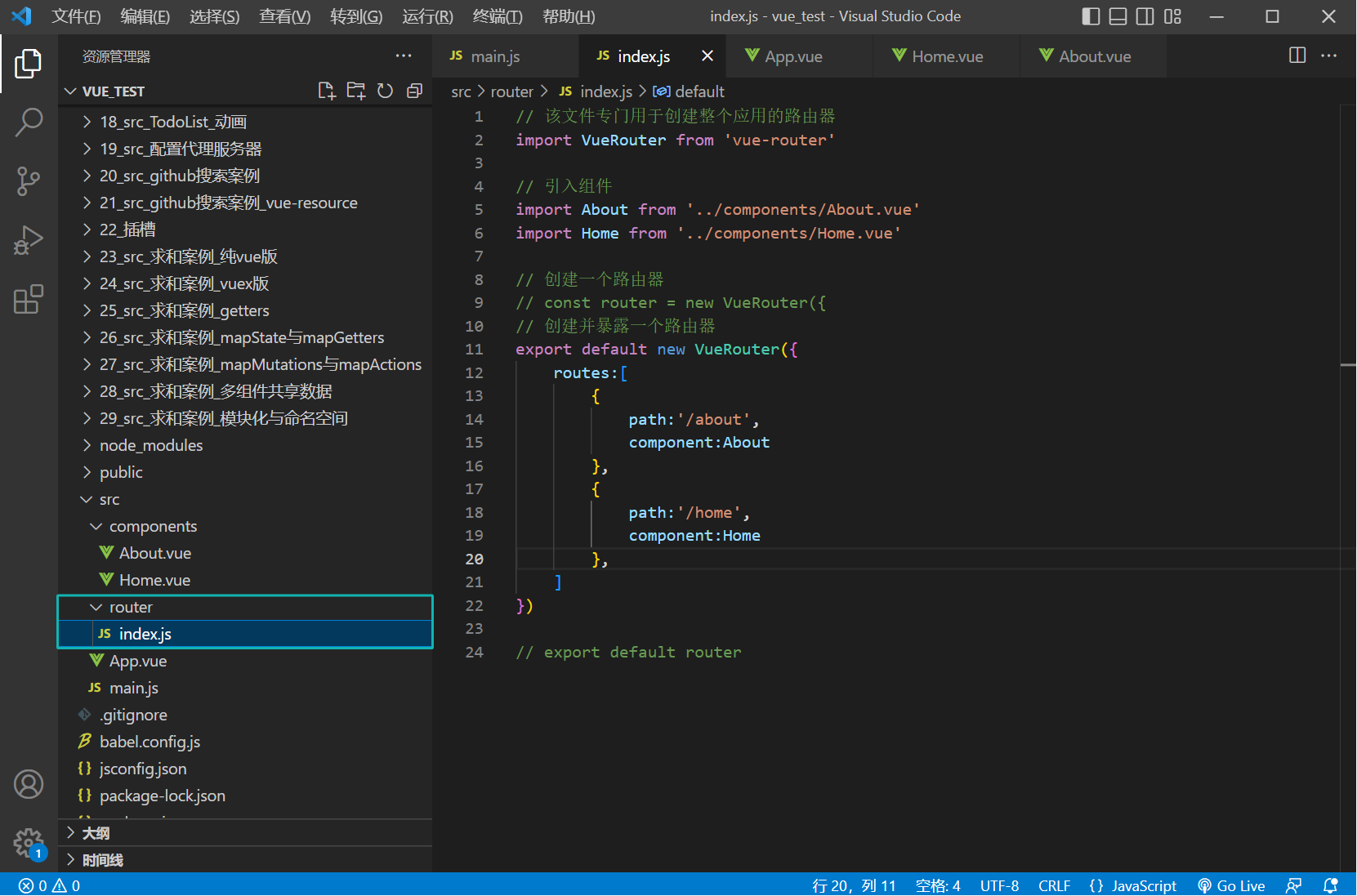
Task: Open package-lock.json in explorer
Action: (245, 796)
